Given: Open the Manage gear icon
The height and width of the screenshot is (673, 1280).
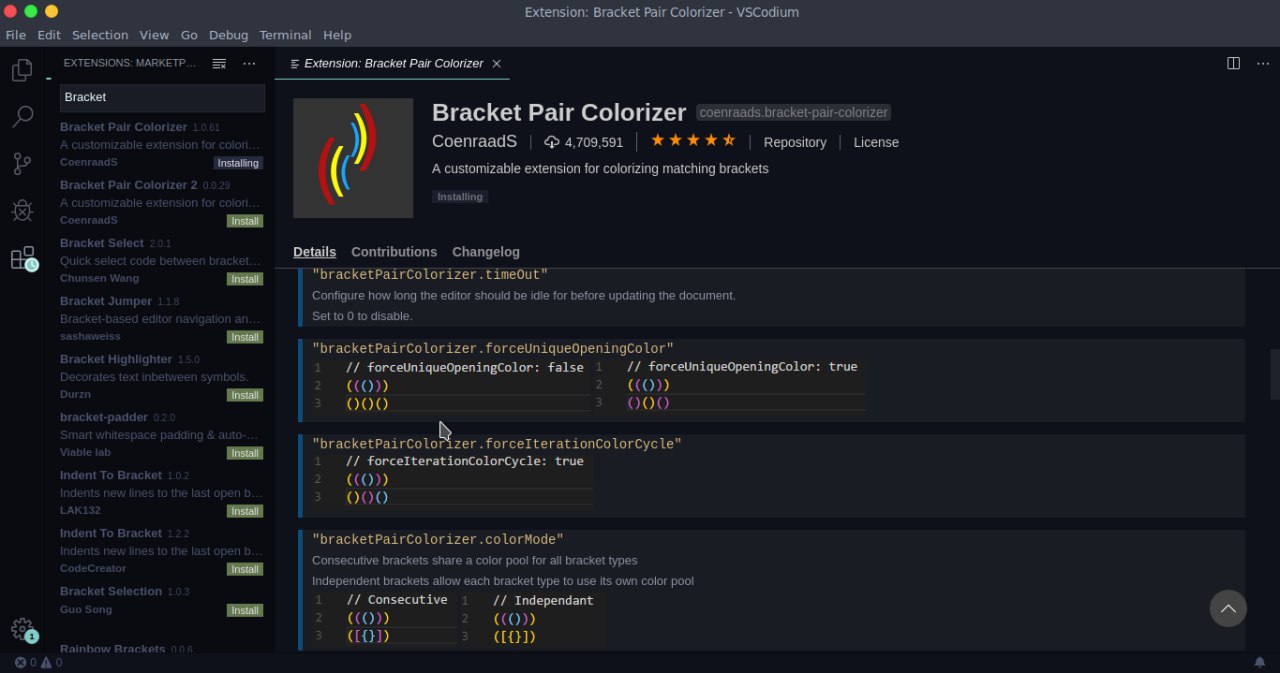Looking at the screenshot, I should pos(22,629).
